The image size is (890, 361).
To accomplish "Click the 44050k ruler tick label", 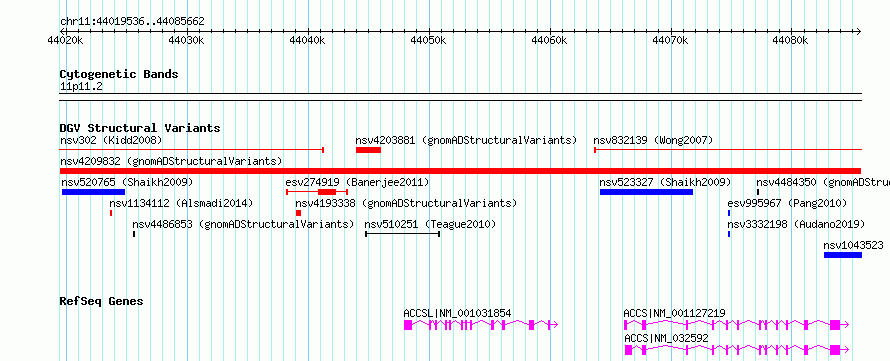I will point(429,41).
